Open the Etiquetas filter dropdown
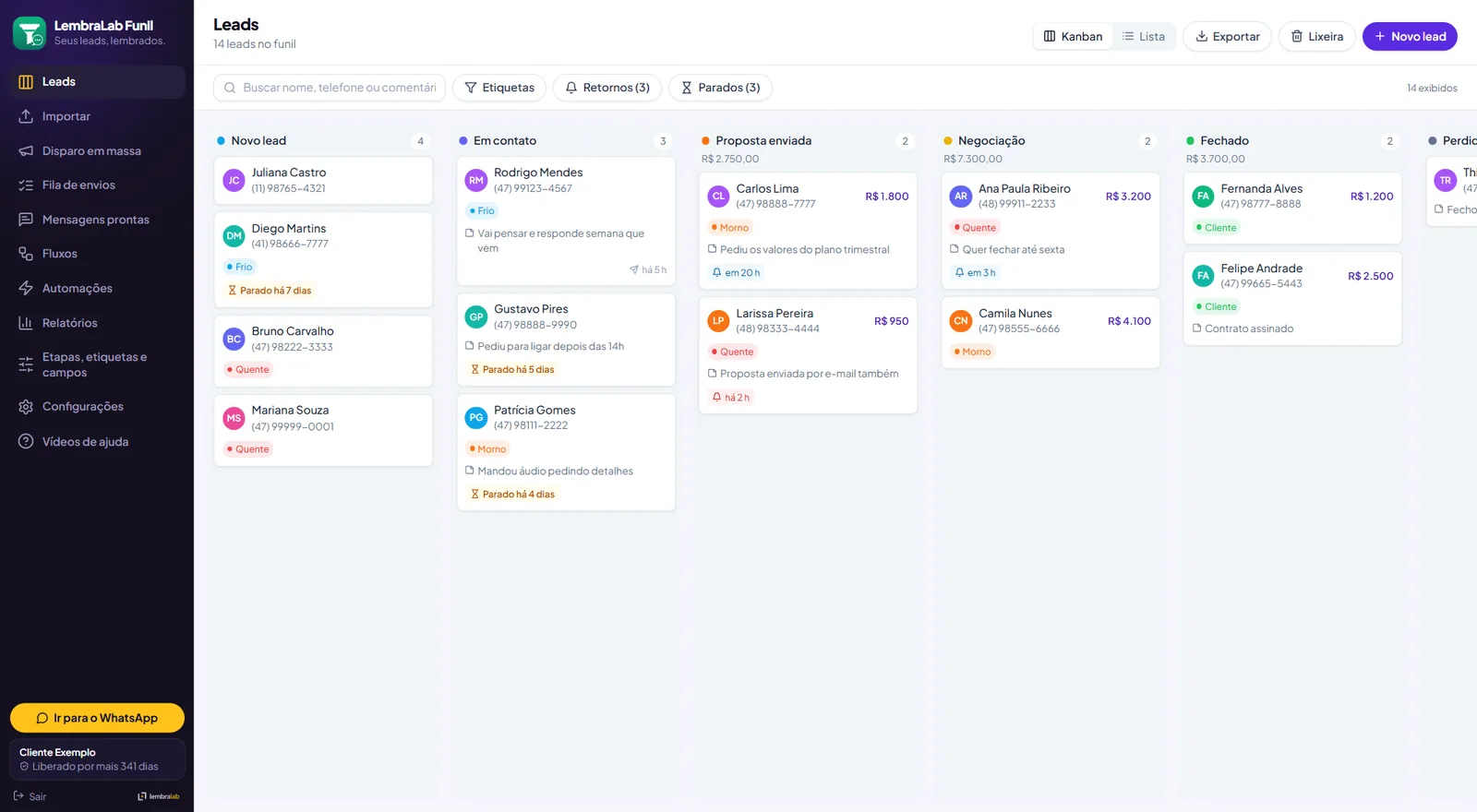This screenshot has width=1477, height=812. (499, 88)
